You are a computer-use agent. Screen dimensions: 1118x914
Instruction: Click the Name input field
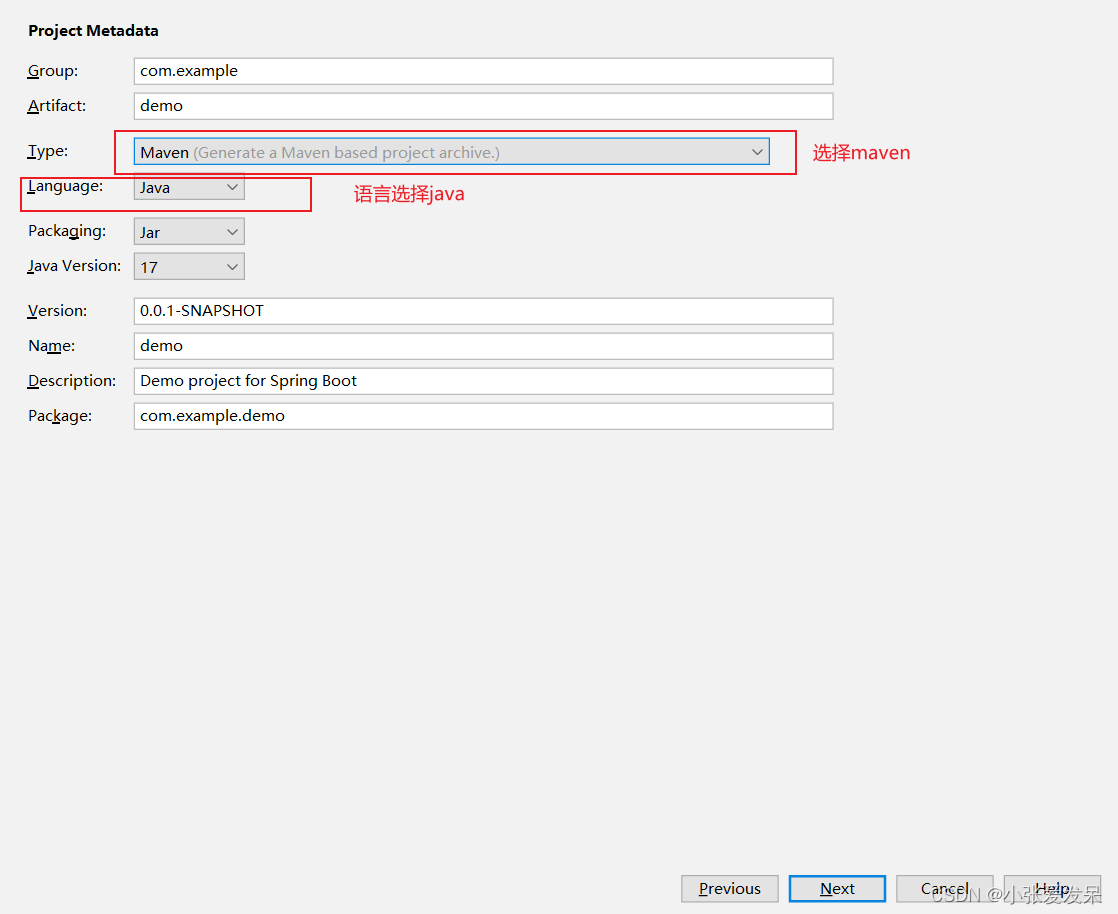[x=483, y=346]
